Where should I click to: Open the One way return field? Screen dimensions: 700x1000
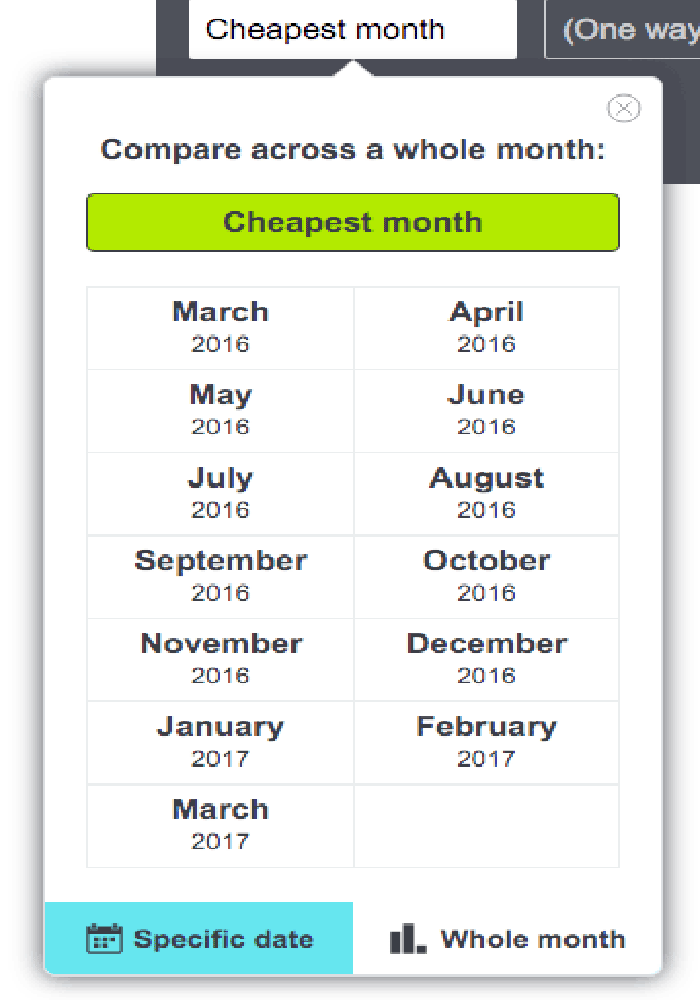click(623, 29)
